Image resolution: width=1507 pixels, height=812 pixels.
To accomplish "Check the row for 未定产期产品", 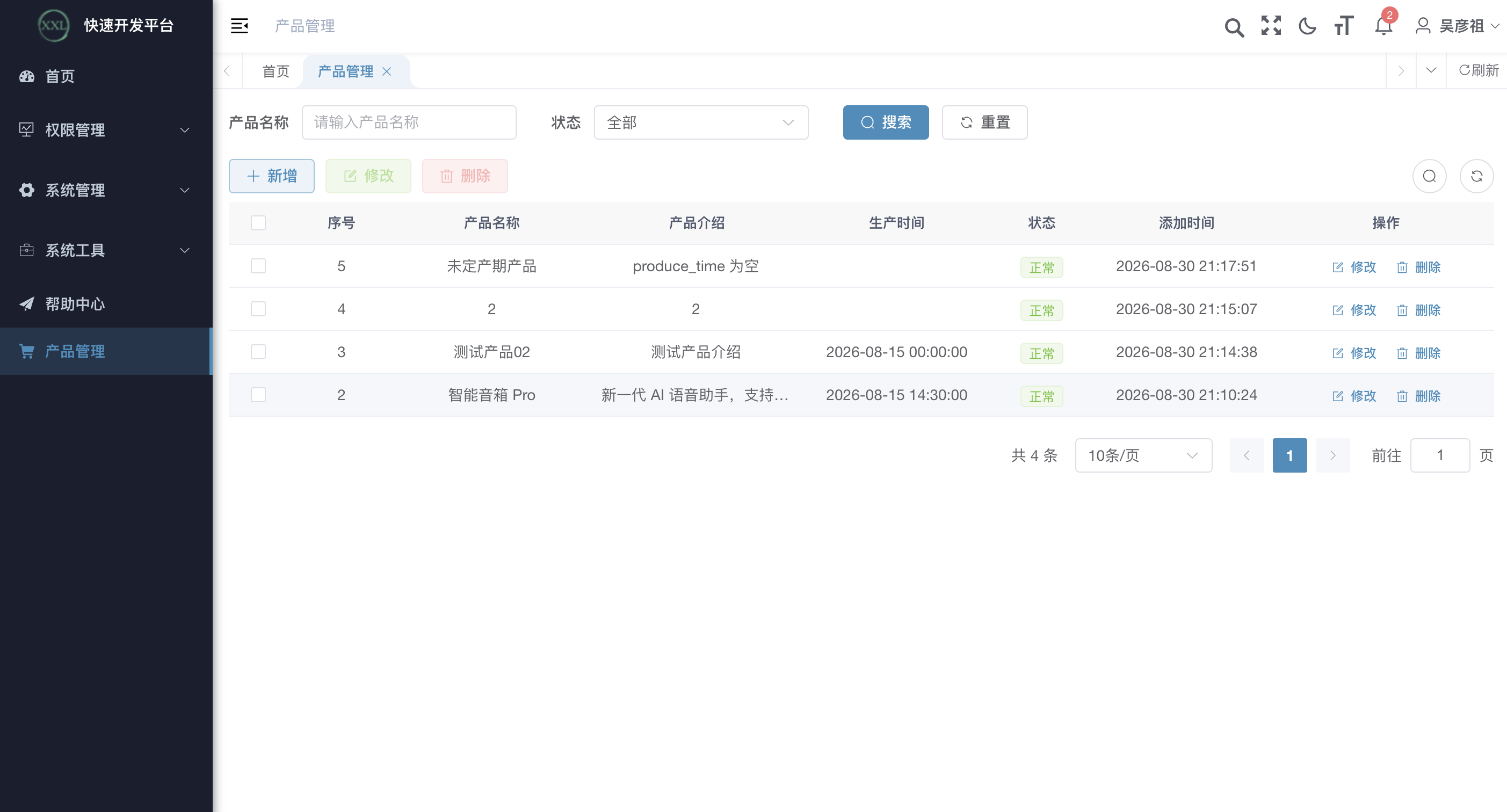I will [x=258, y=266].
